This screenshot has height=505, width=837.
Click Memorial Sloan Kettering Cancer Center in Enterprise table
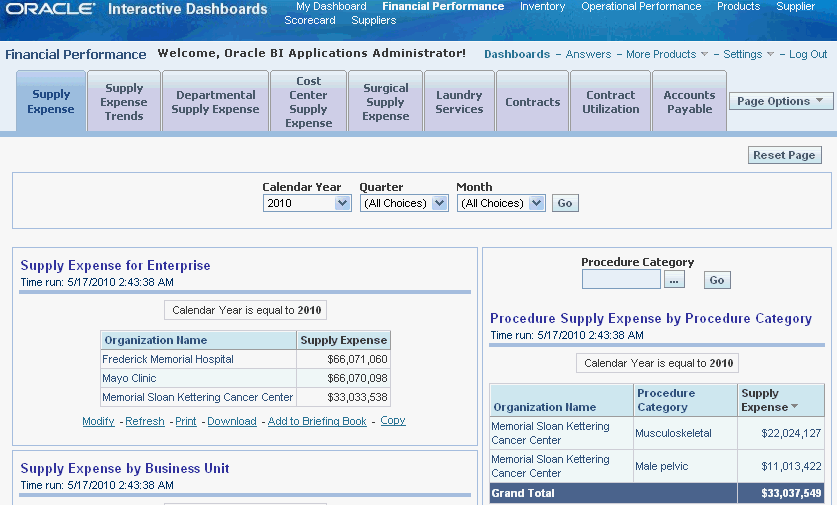click(198, 397)
